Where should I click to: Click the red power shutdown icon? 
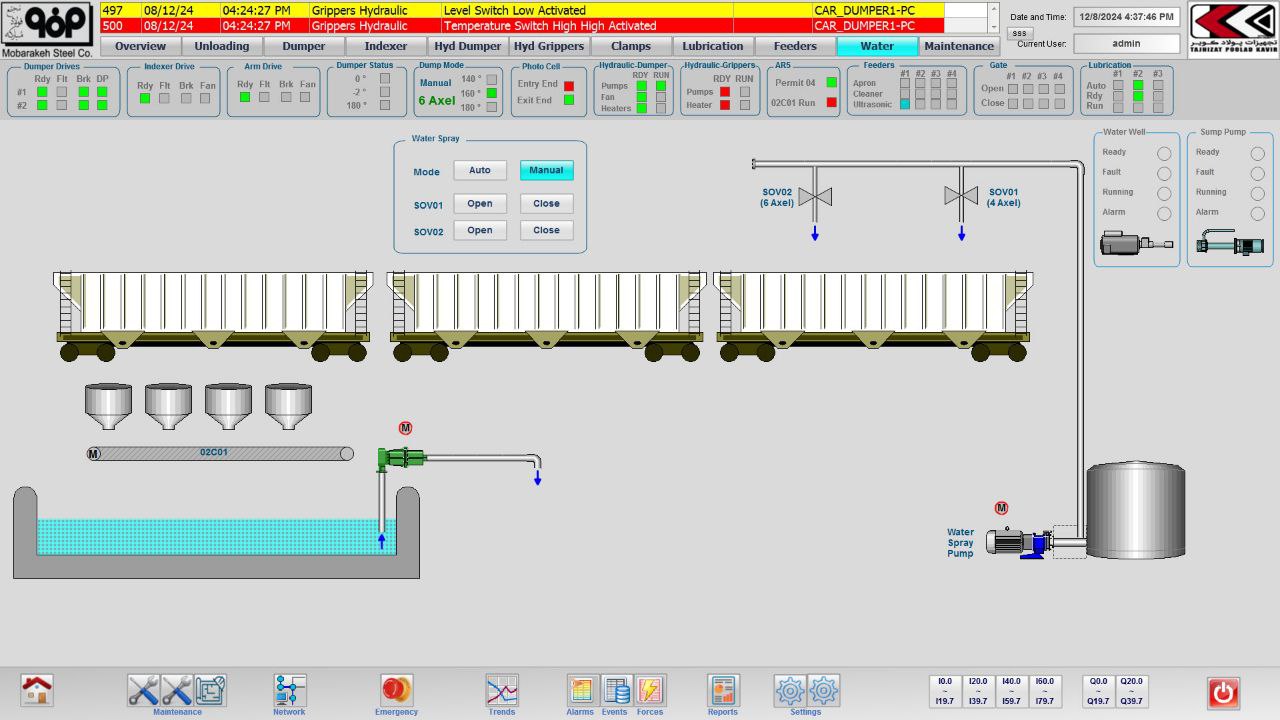(1223, 692)
